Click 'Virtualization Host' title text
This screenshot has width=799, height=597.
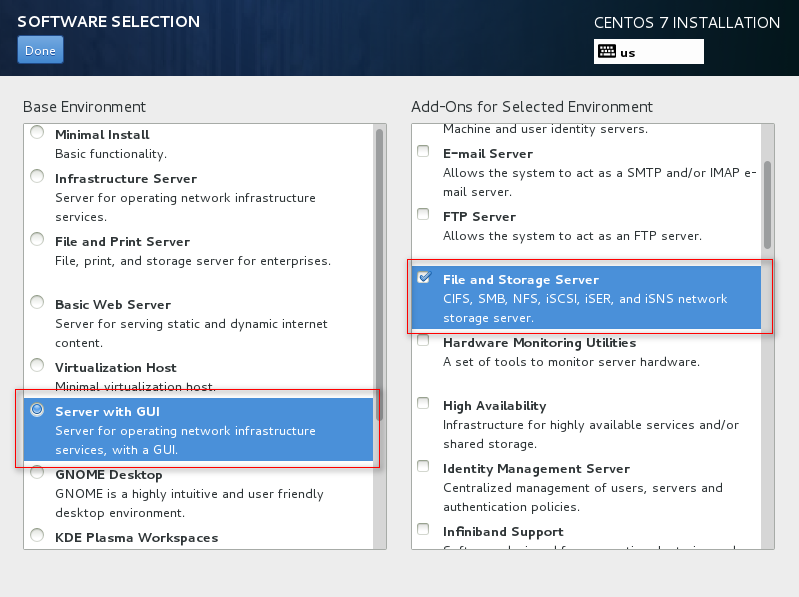(116, 368)
